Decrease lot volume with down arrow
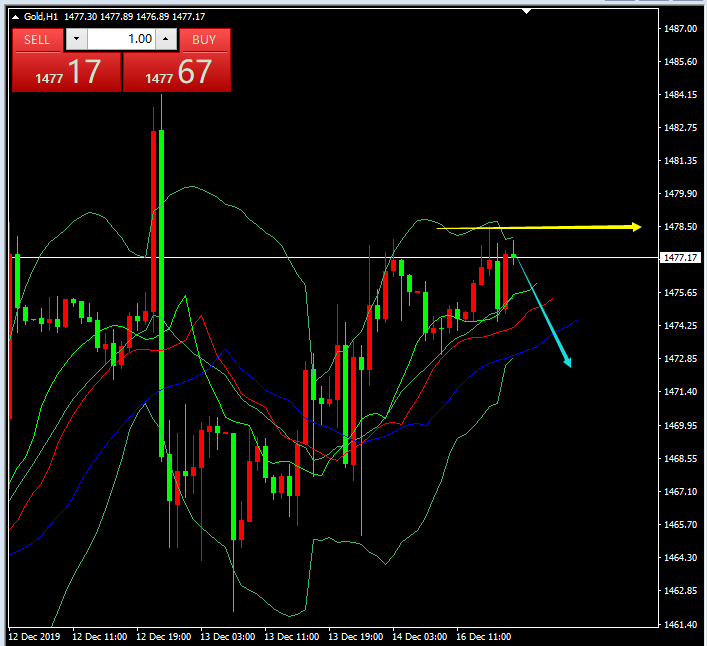 click(76, 39)
